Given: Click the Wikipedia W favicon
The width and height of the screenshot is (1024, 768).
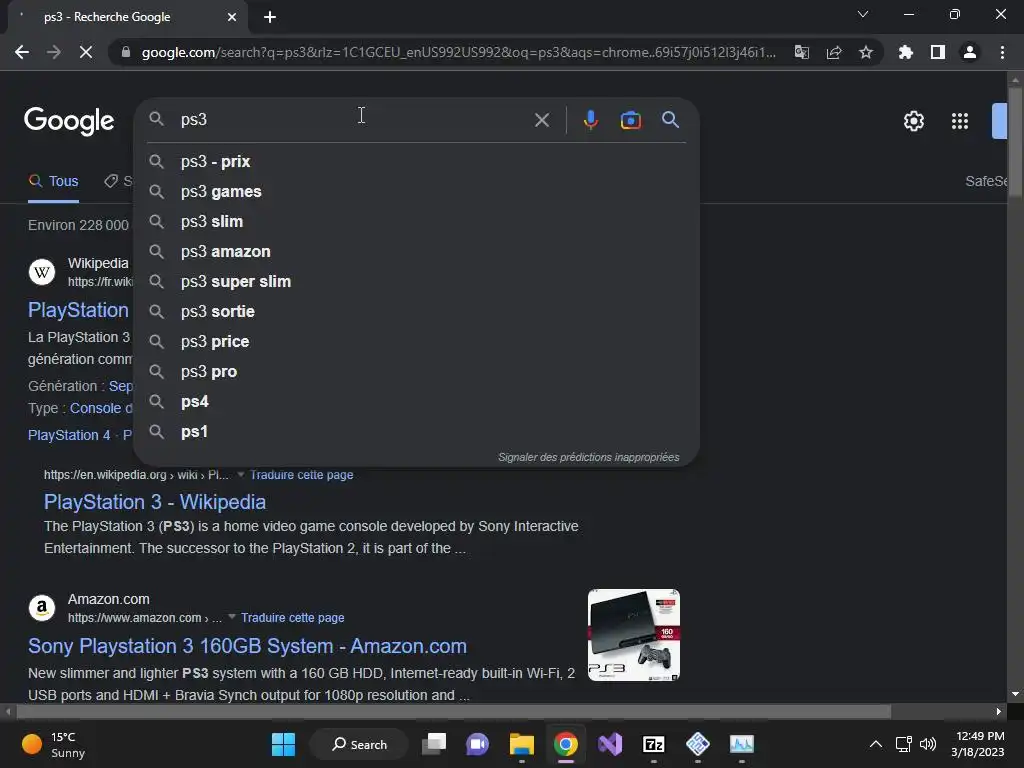Looking at the screenshot, I should point(42,272).
